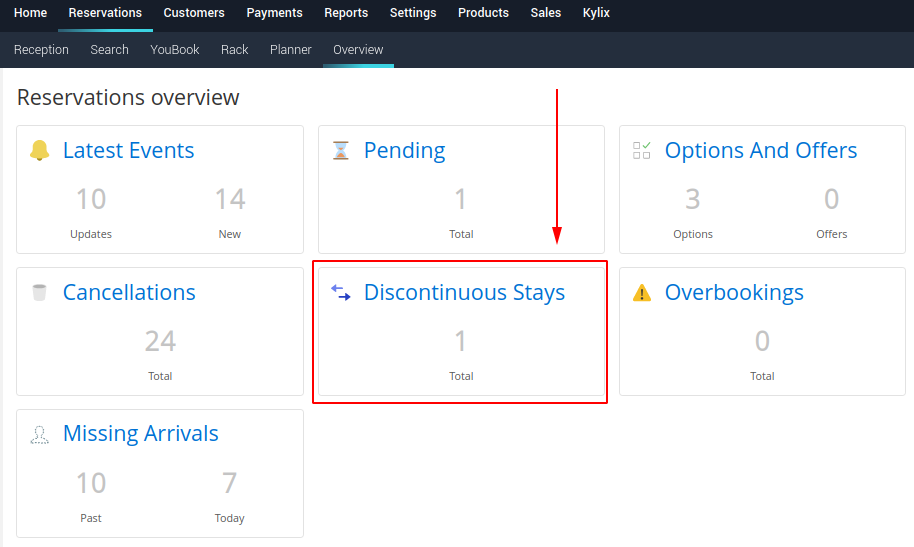
Task: Open the Customers menu
Action: click(194, 13)
